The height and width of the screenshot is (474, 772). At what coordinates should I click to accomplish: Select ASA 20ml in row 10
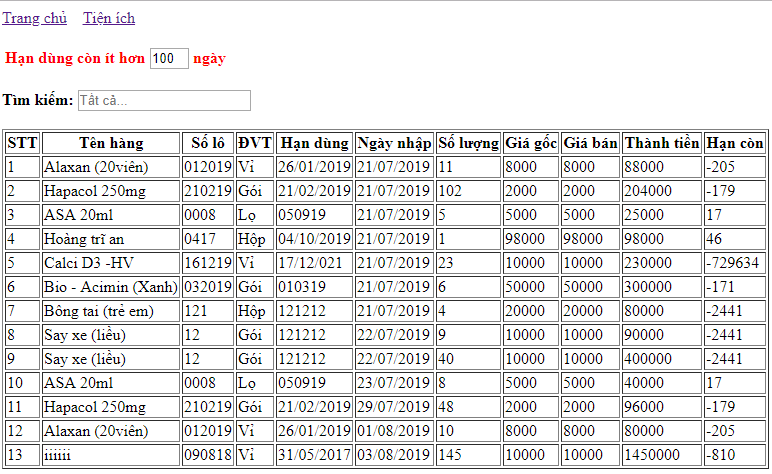(111, 383)
